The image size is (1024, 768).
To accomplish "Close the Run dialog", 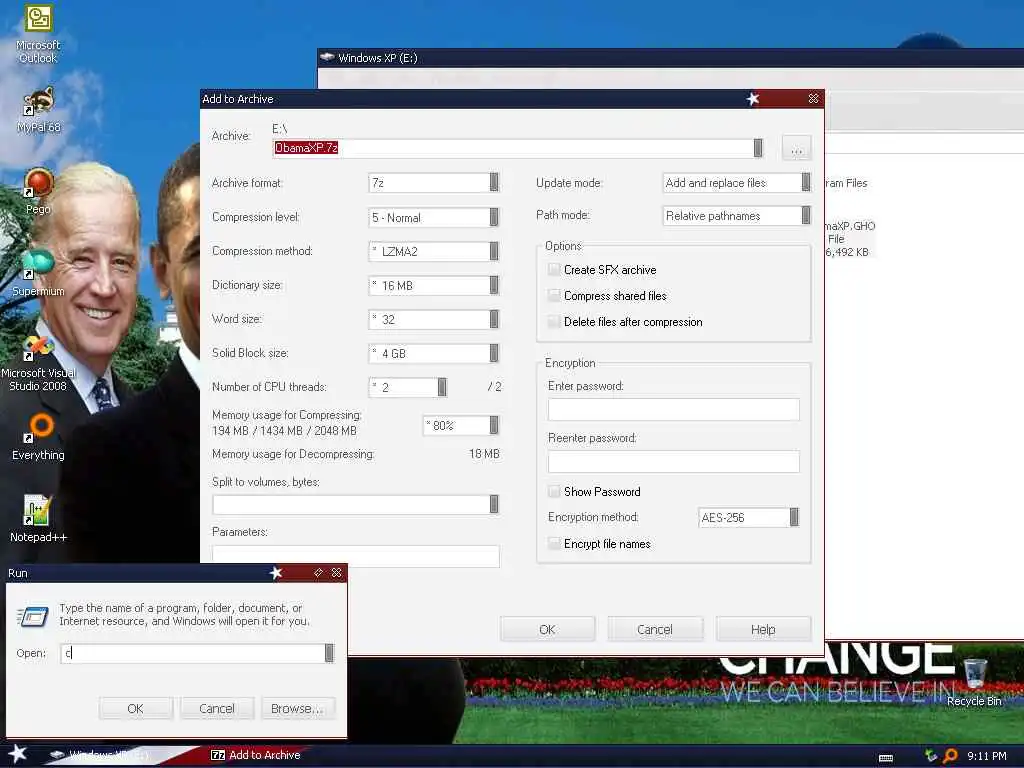I will pos(336,573).
